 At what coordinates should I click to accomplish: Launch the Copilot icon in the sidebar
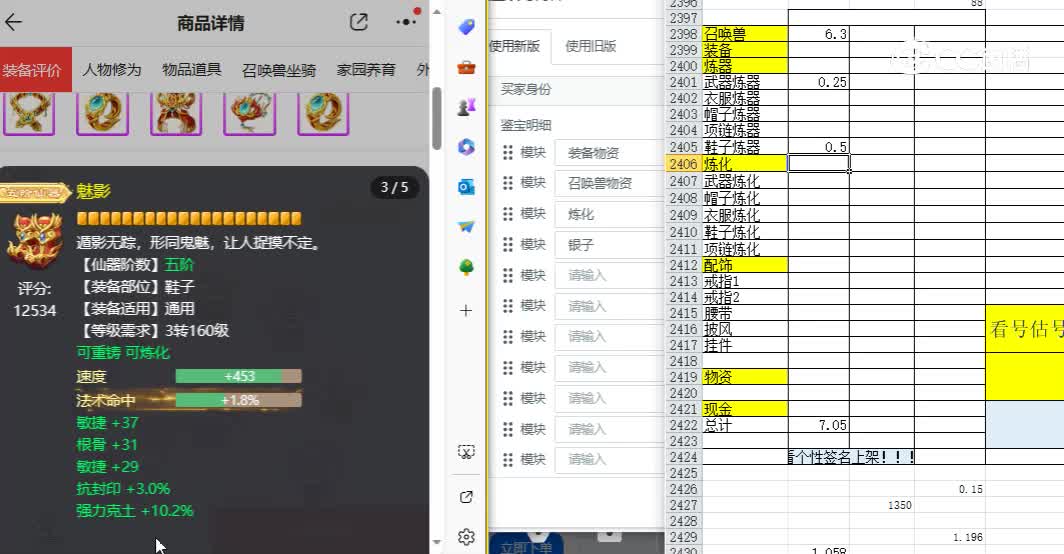click(466, 147)
